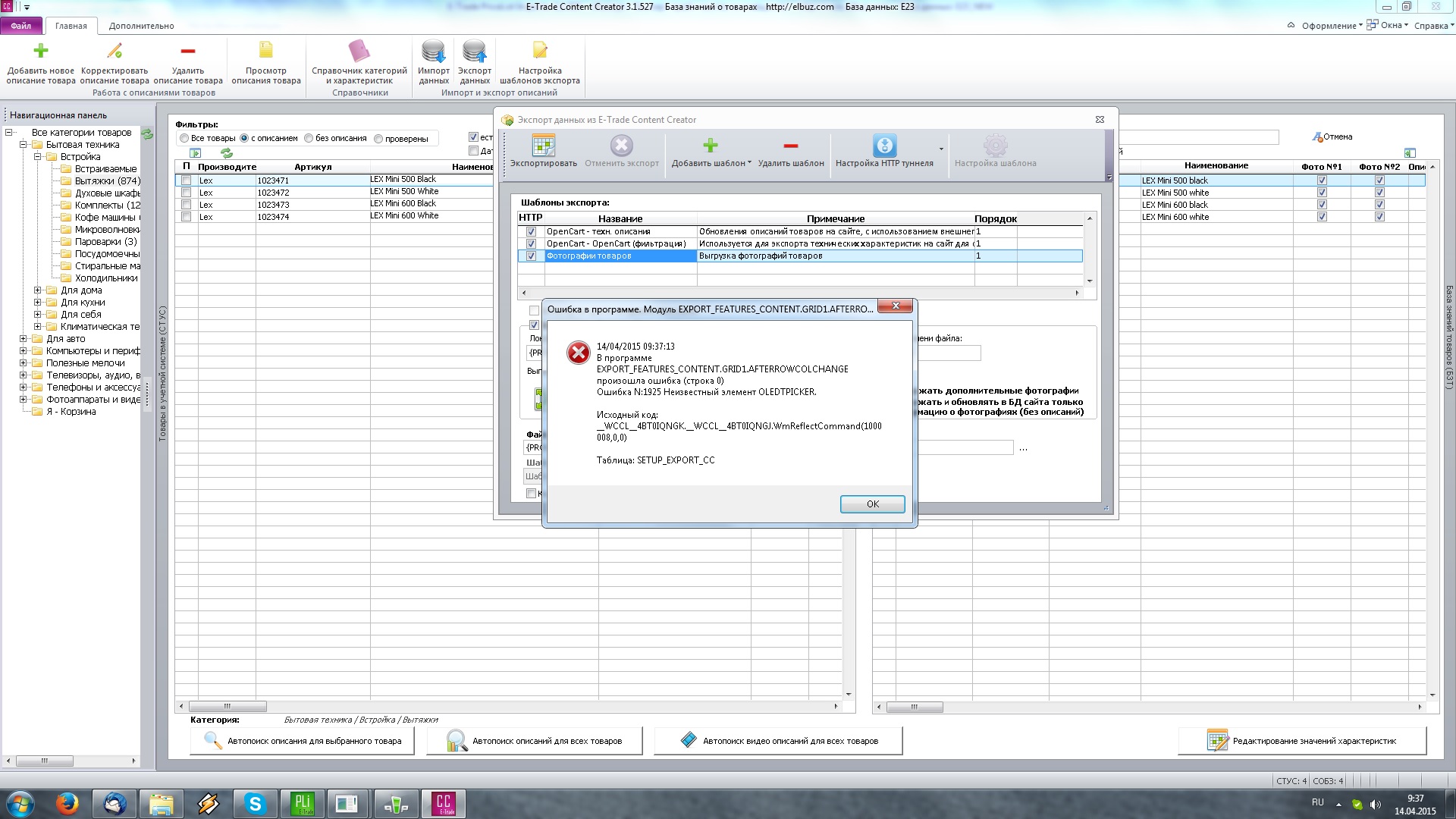
Task: Click OK in the error dialog
Action: click(873, 504)
